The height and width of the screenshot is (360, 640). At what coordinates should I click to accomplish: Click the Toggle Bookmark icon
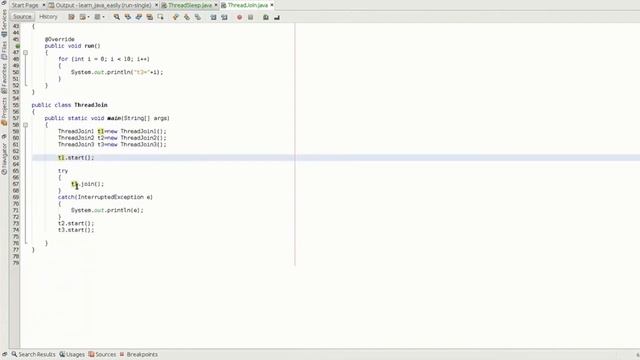tap(198, 17)
